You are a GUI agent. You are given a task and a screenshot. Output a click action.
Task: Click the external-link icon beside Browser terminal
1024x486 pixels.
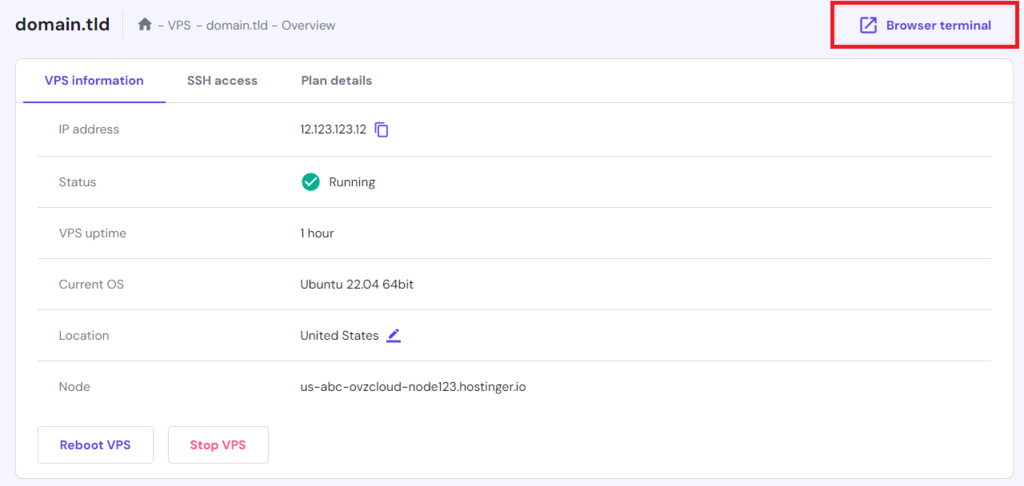point(868,25)
